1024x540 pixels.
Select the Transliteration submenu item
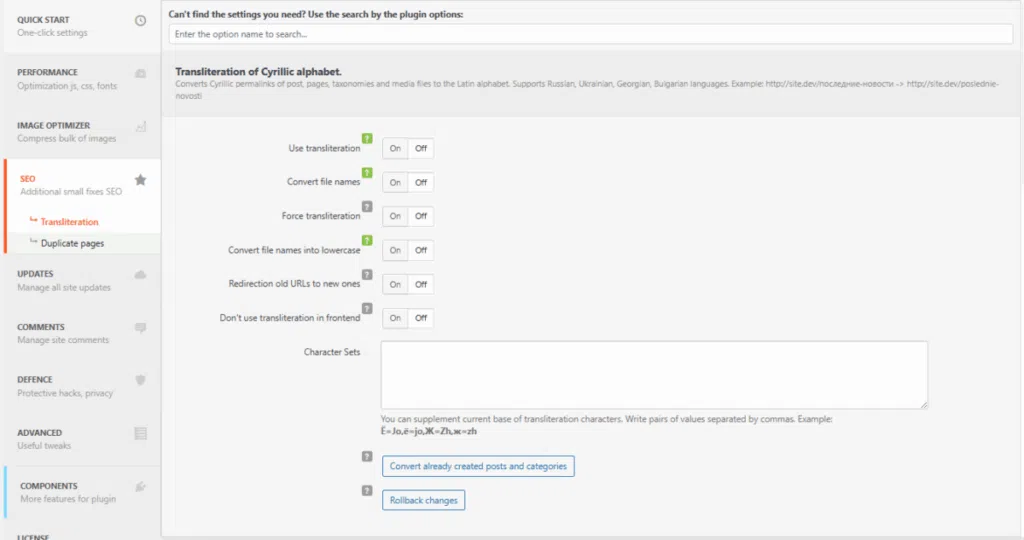[x=69, y=222]
